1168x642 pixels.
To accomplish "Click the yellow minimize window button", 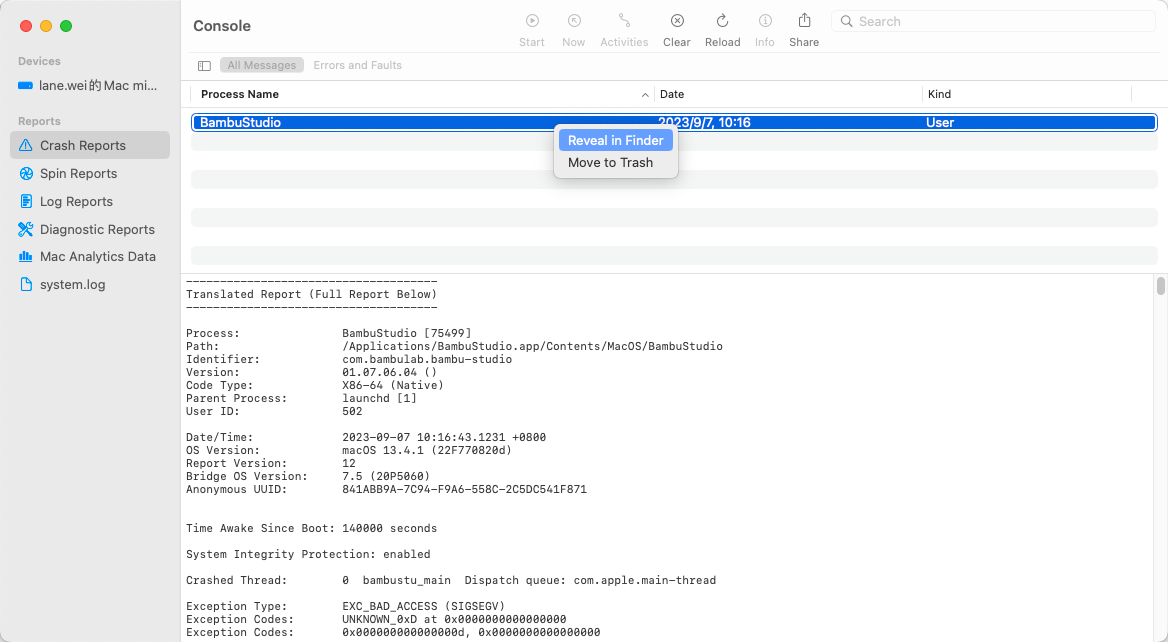I will point(45,26).
